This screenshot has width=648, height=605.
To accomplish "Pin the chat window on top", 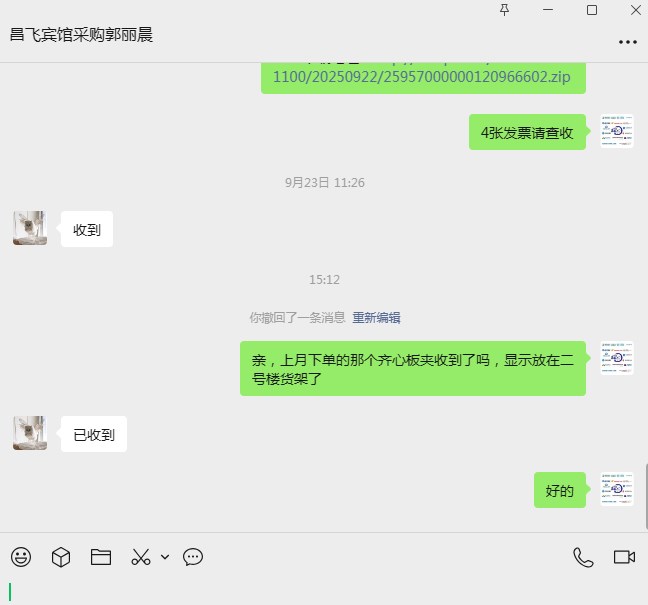I will 504,10.
